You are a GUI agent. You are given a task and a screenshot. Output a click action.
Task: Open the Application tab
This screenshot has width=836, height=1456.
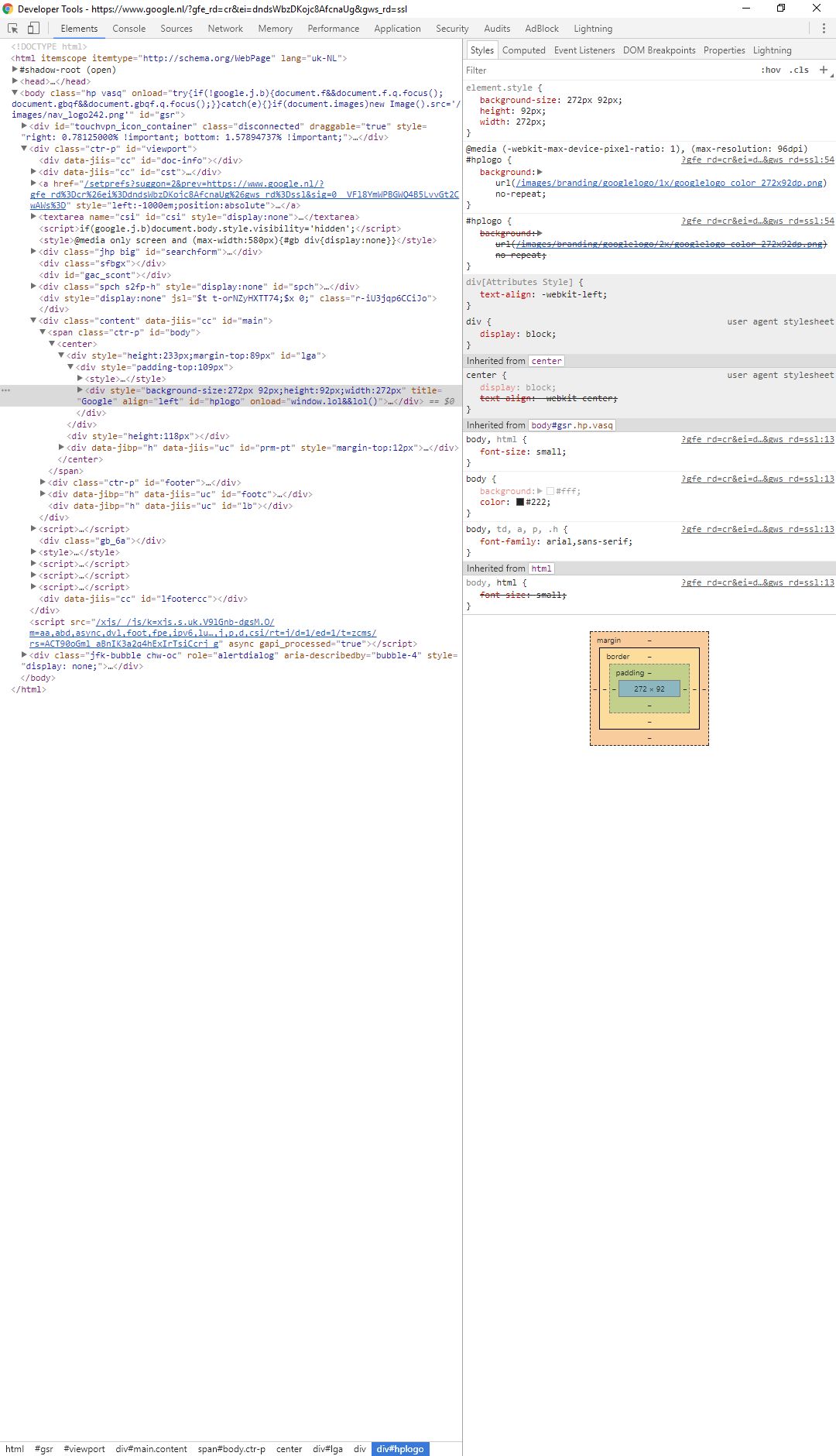398,29
